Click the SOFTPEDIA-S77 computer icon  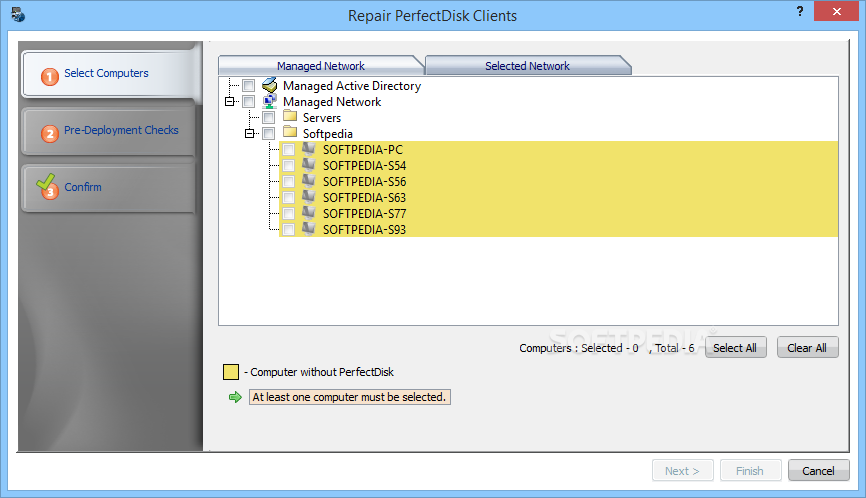309,213
